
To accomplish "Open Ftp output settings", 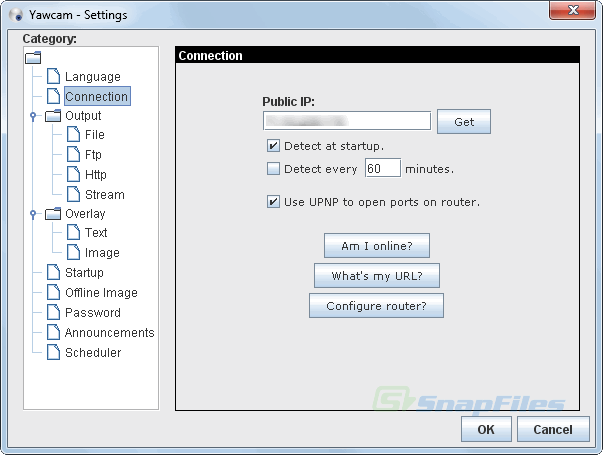I will 93,155.
